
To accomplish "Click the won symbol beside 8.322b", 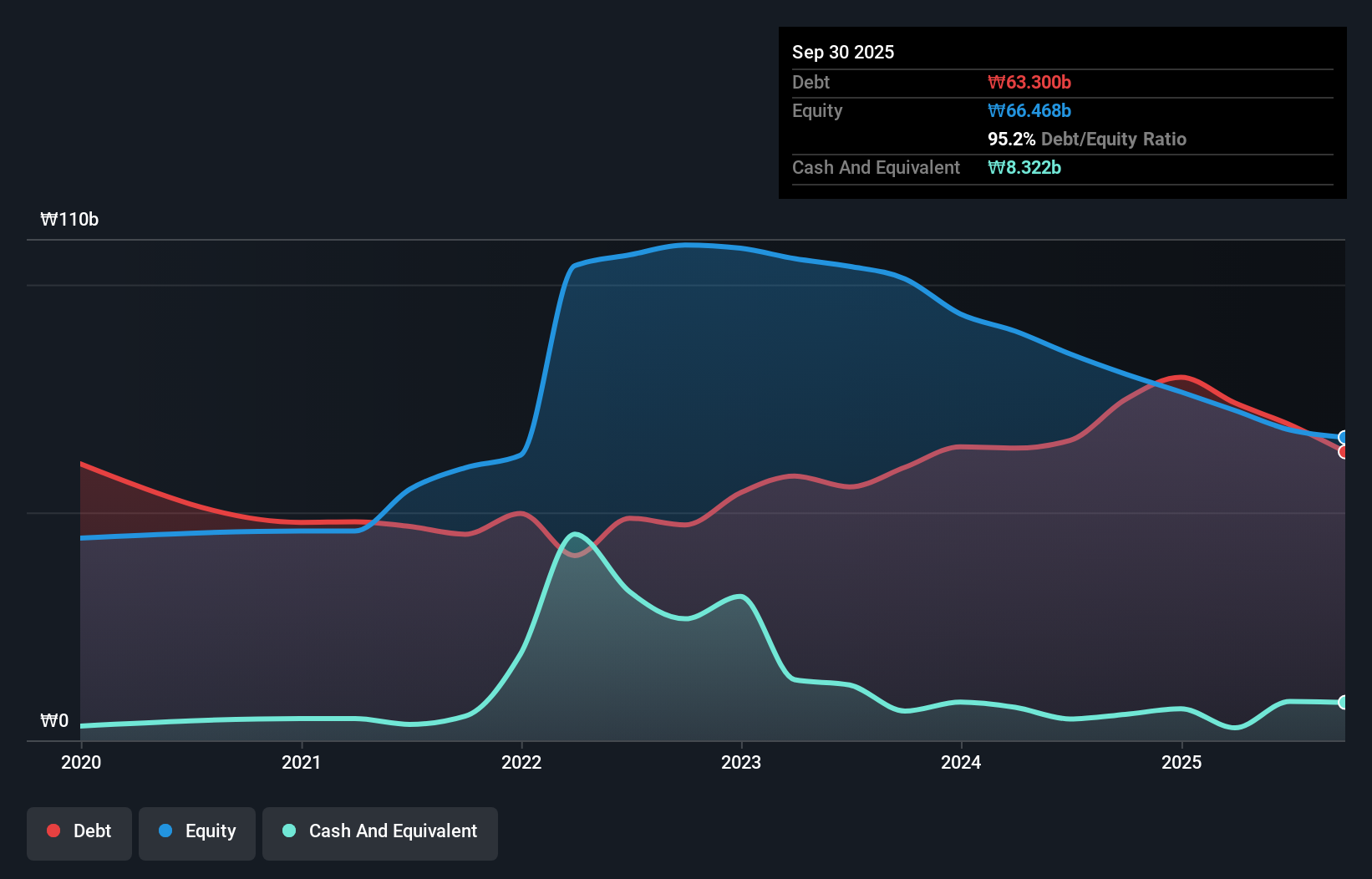I will click(995, 168).
